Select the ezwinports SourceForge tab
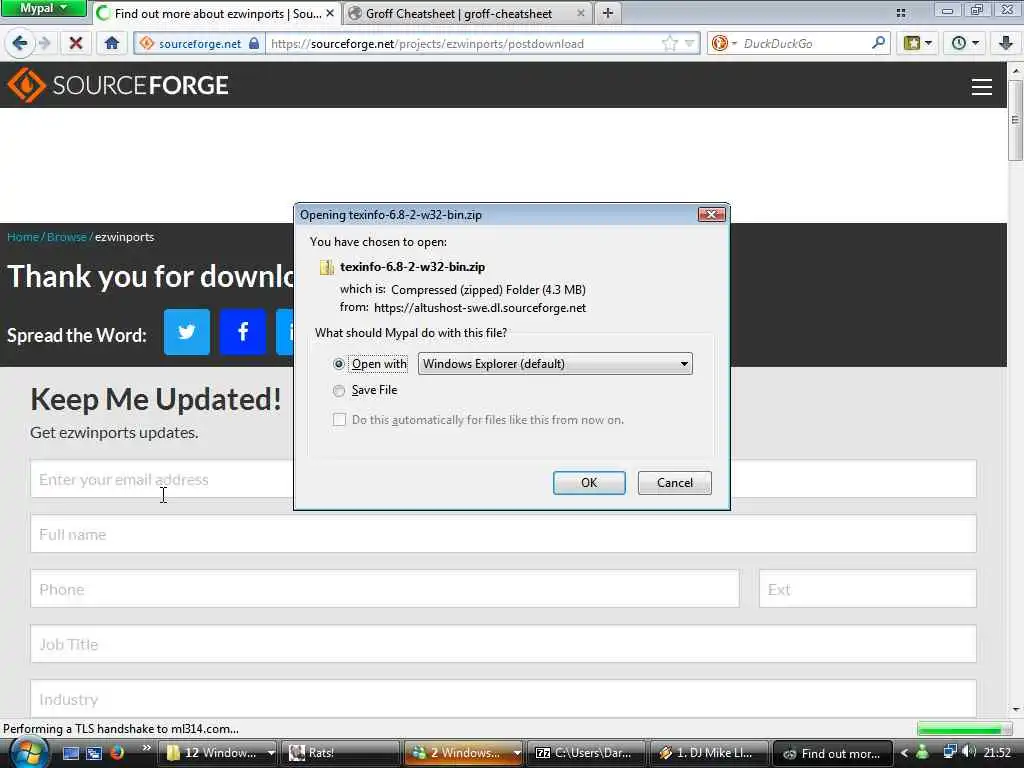1024x768 pixels. (209, 14)
